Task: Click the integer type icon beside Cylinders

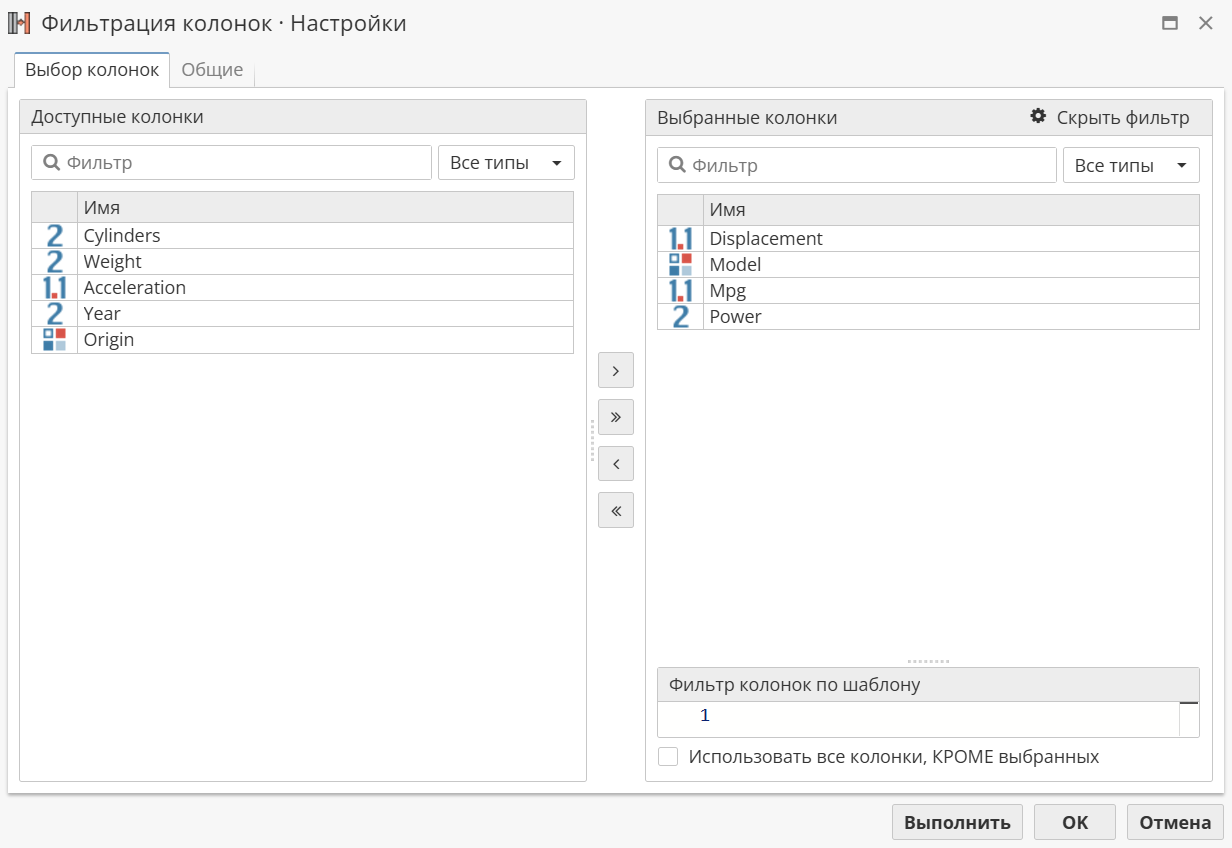Action: pos(54,236)
